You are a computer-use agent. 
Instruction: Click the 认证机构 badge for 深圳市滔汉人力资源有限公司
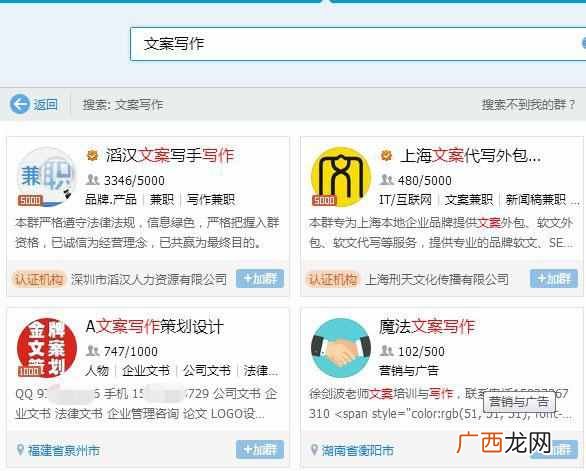tap(39, 279)
